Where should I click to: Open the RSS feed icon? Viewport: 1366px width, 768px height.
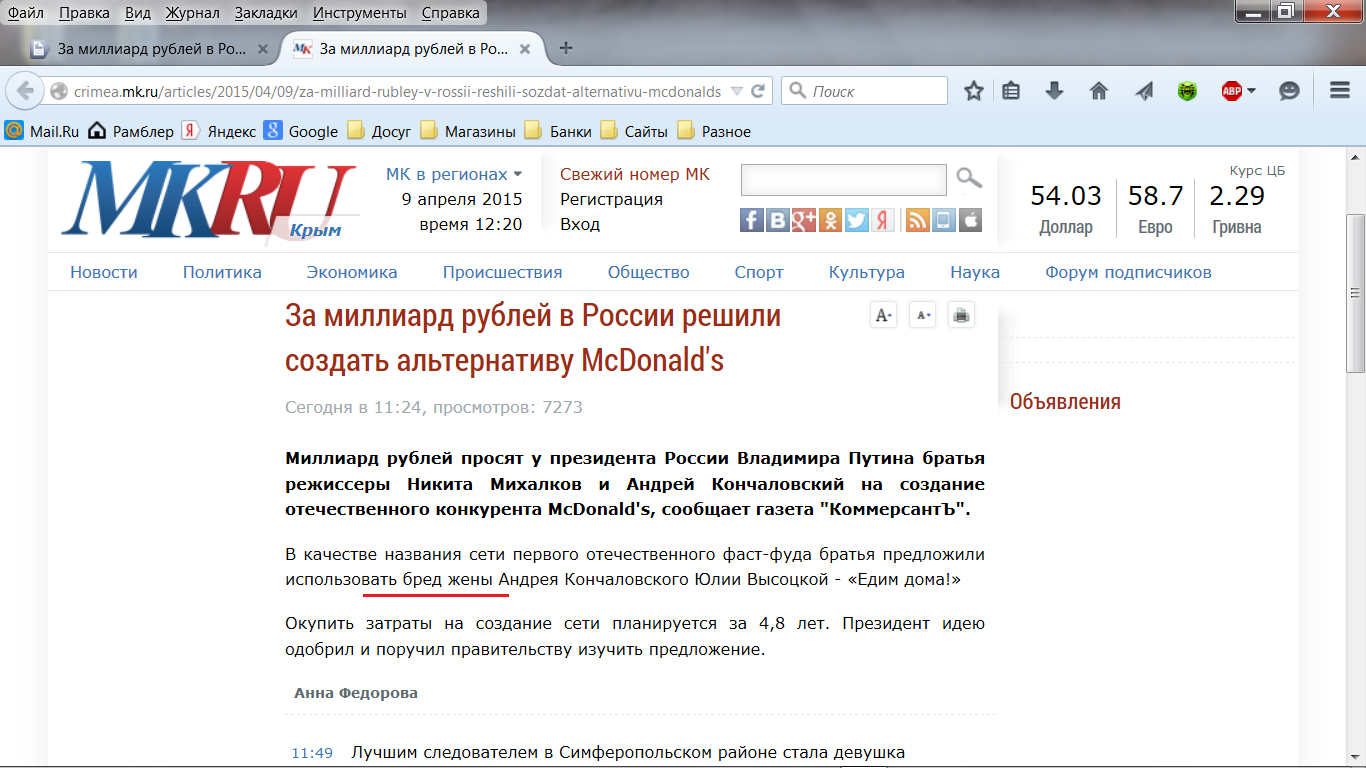(x=918, y=220)
